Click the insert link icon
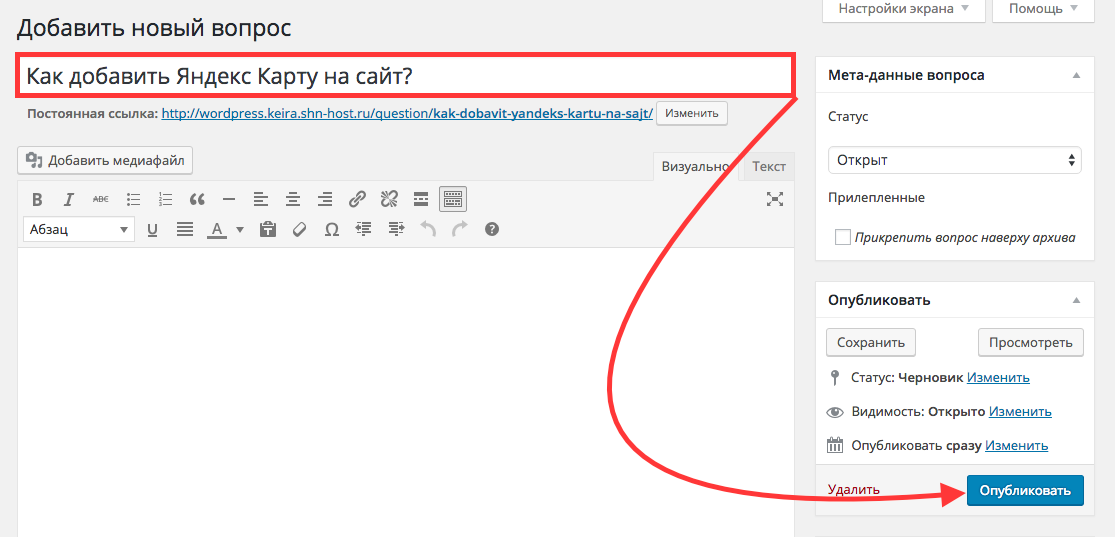1115x537 pixels. [357, 199]
